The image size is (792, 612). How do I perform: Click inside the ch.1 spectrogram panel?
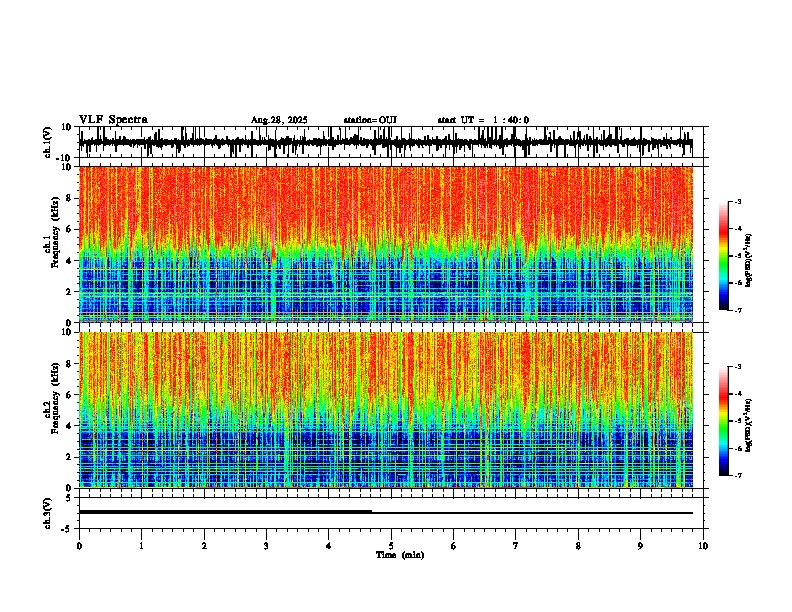386,244
